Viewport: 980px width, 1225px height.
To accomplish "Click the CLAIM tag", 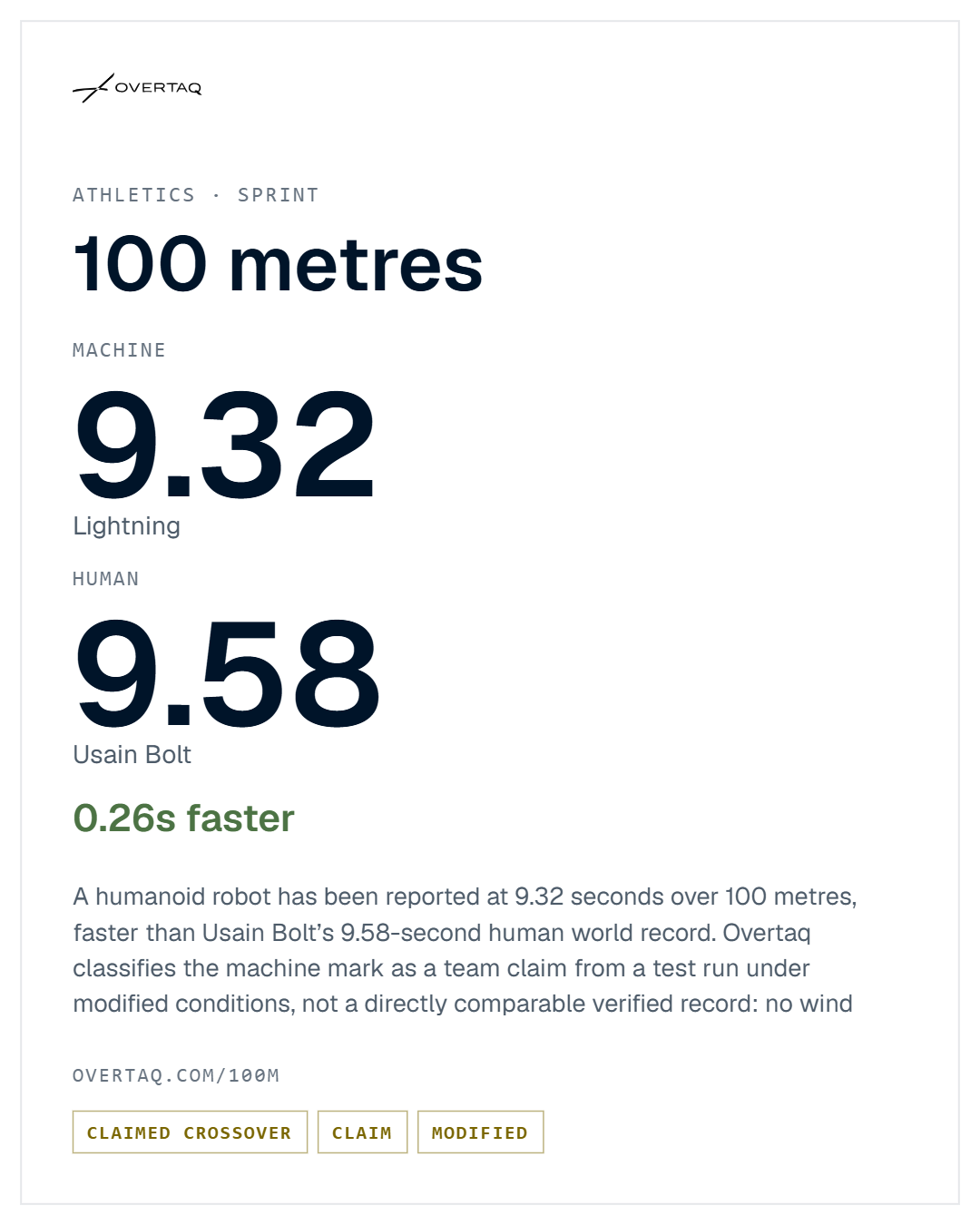I will (362, 1132).
